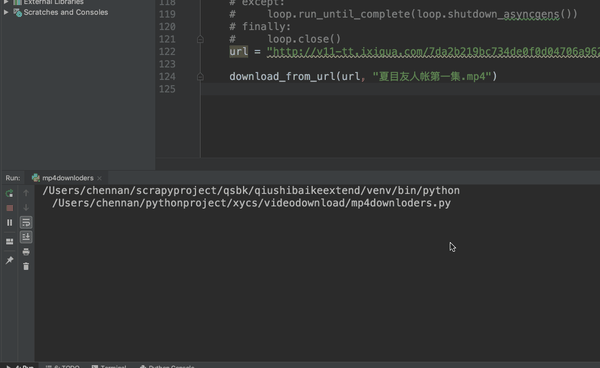Expand the Scratches and Consoles tree node
Image resolution: width=600 pixels, height=368 pixels.
(x=6, y=12)
